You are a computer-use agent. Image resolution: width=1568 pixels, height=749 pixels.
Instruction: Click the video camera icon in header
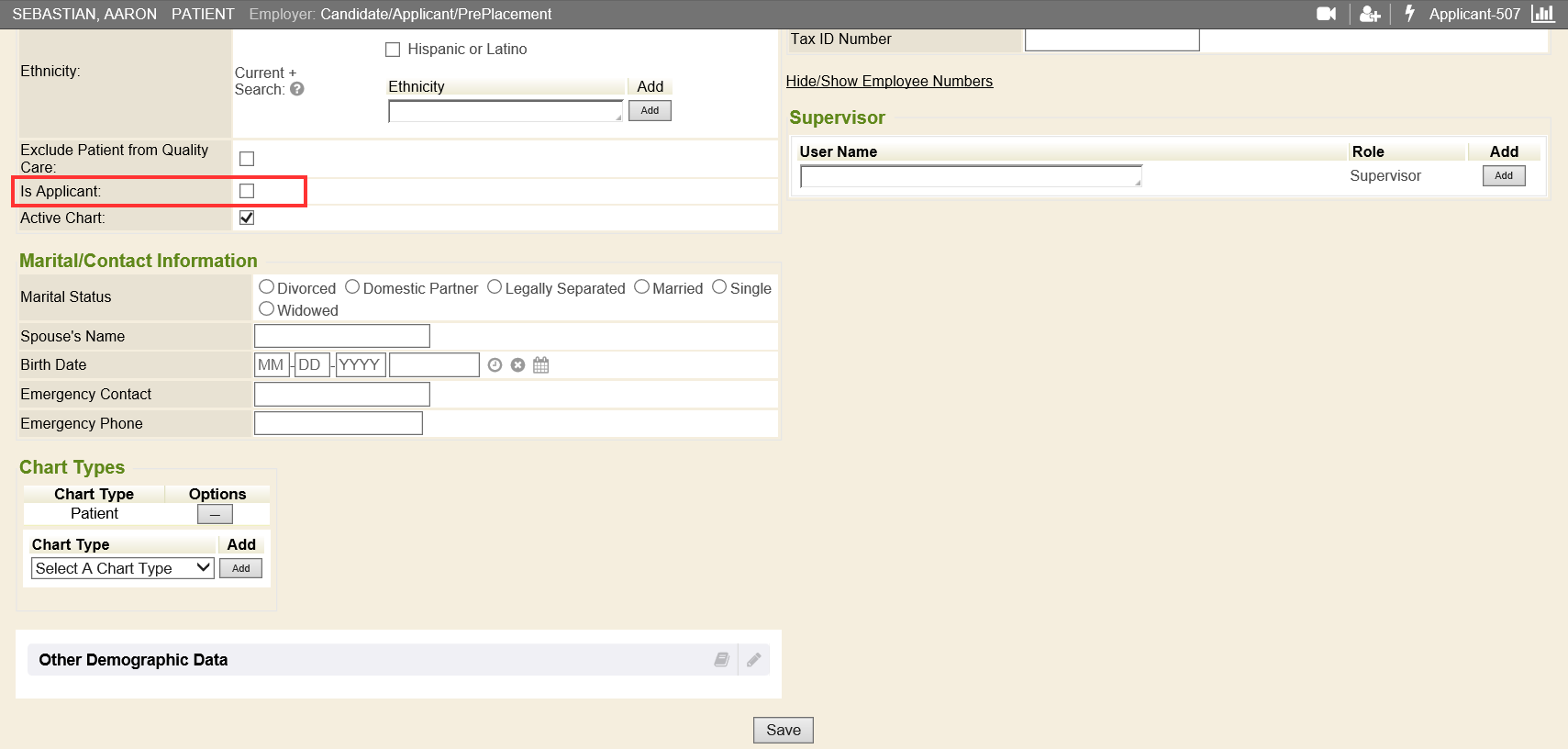point(1326,14)
